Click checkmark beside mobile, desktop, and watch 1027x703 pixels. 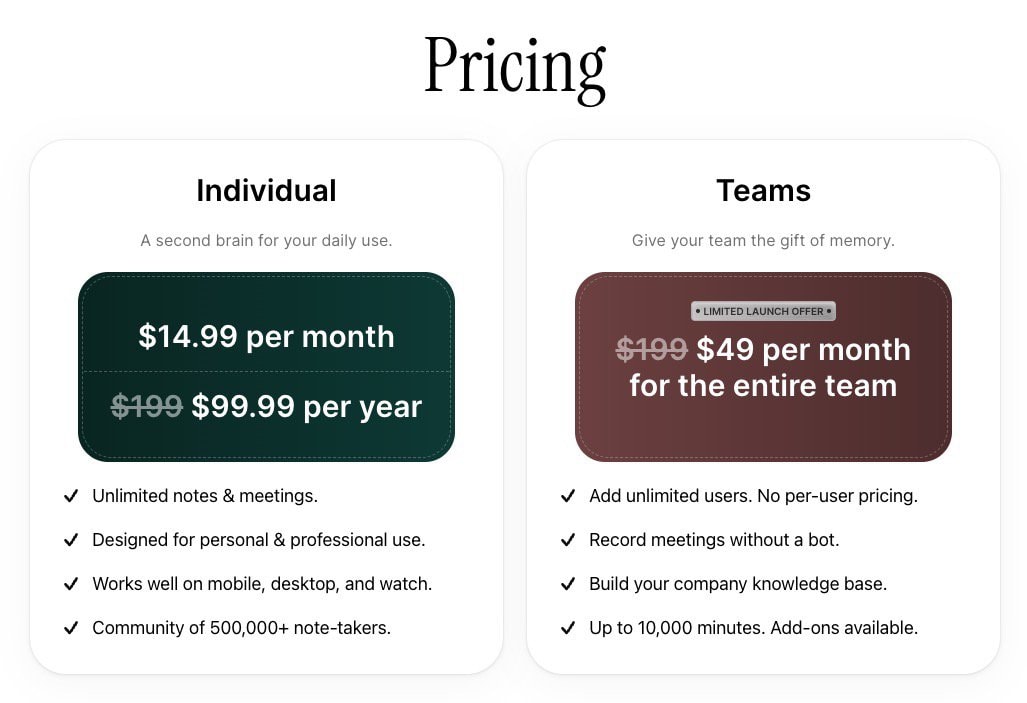71,584
